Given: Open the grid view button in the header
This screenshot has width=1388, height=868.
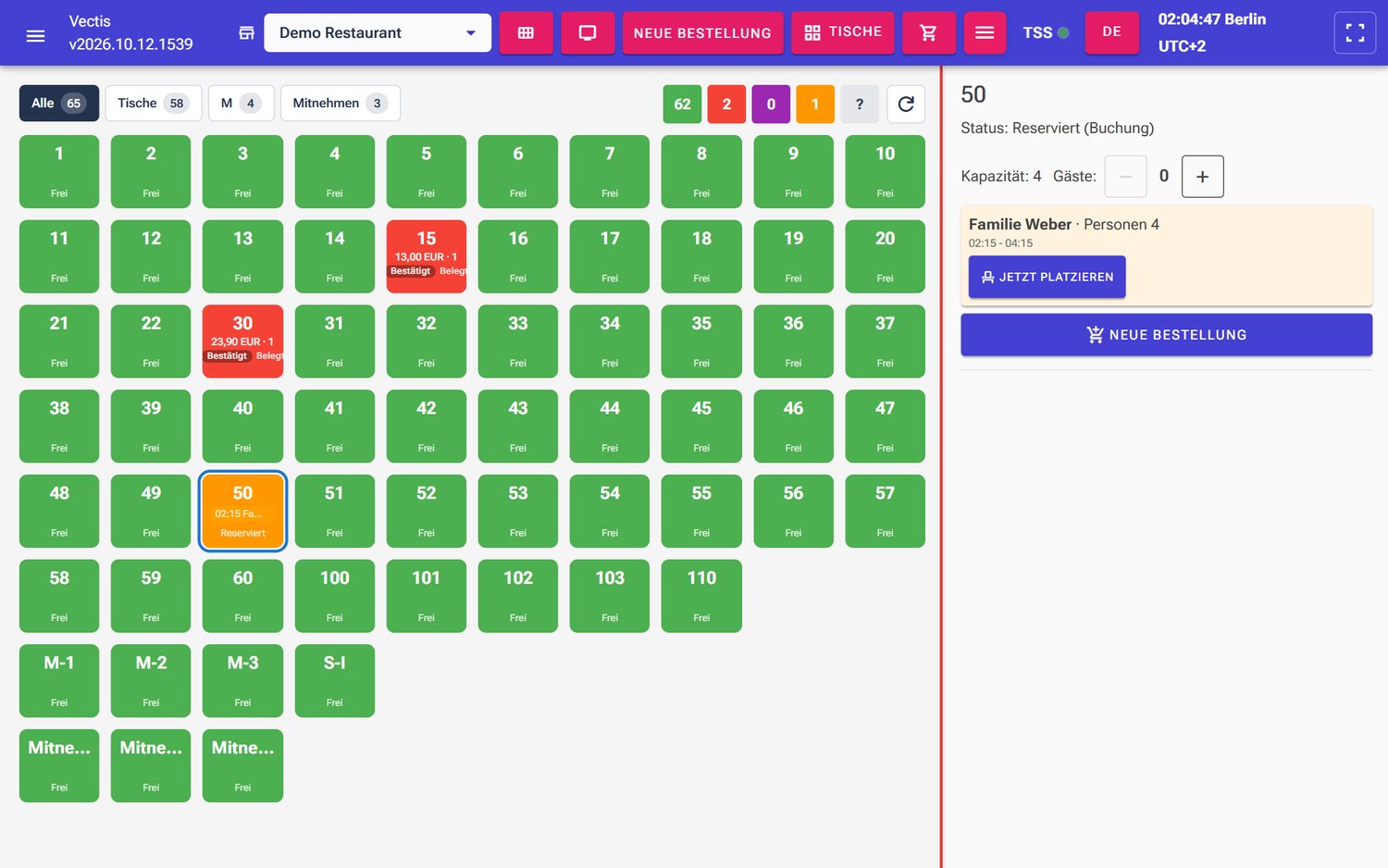Looking at the screenshot, I should [526, 33].
